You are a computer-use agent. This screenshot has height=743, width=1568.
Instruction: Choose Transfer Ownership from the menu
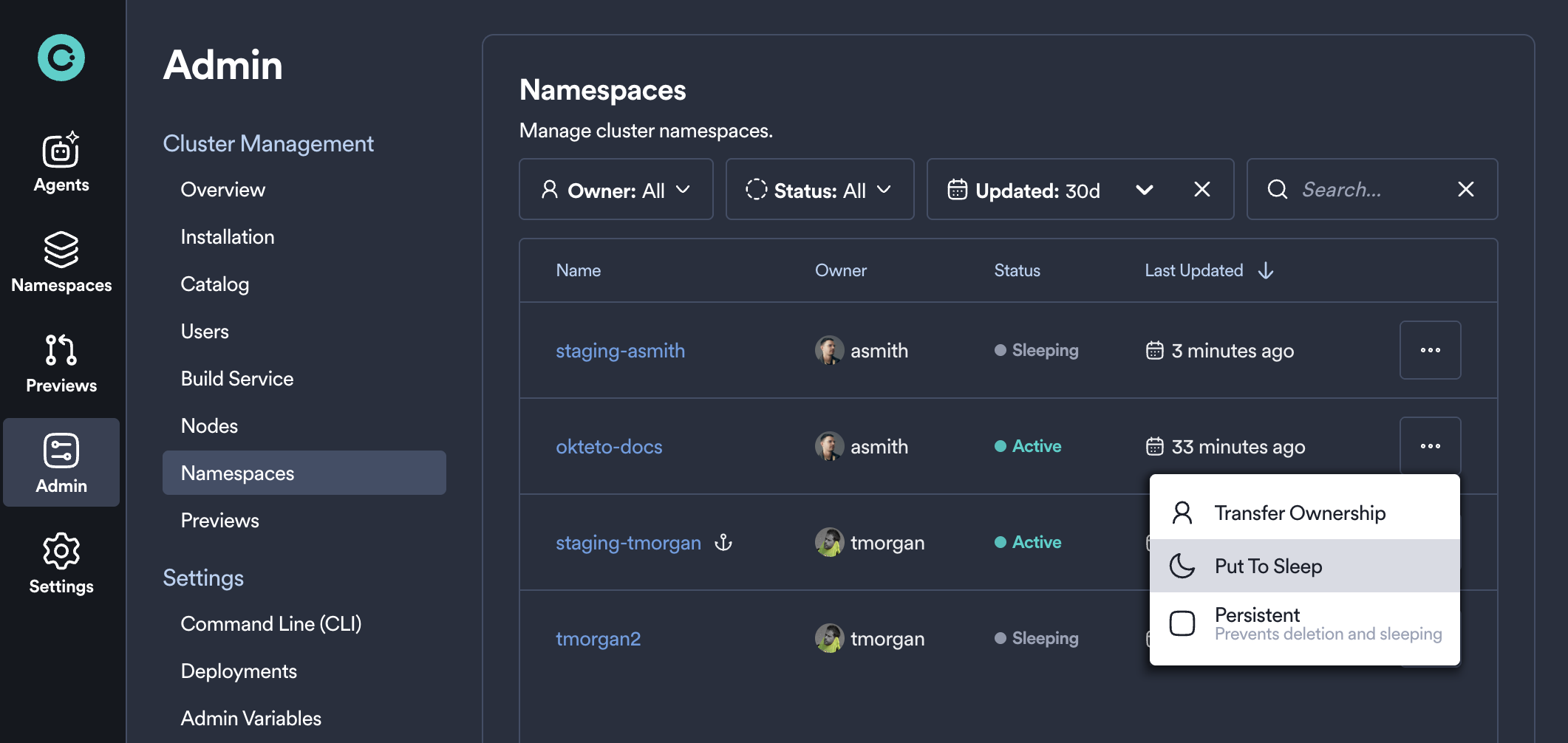click(x=1300, y=513)
